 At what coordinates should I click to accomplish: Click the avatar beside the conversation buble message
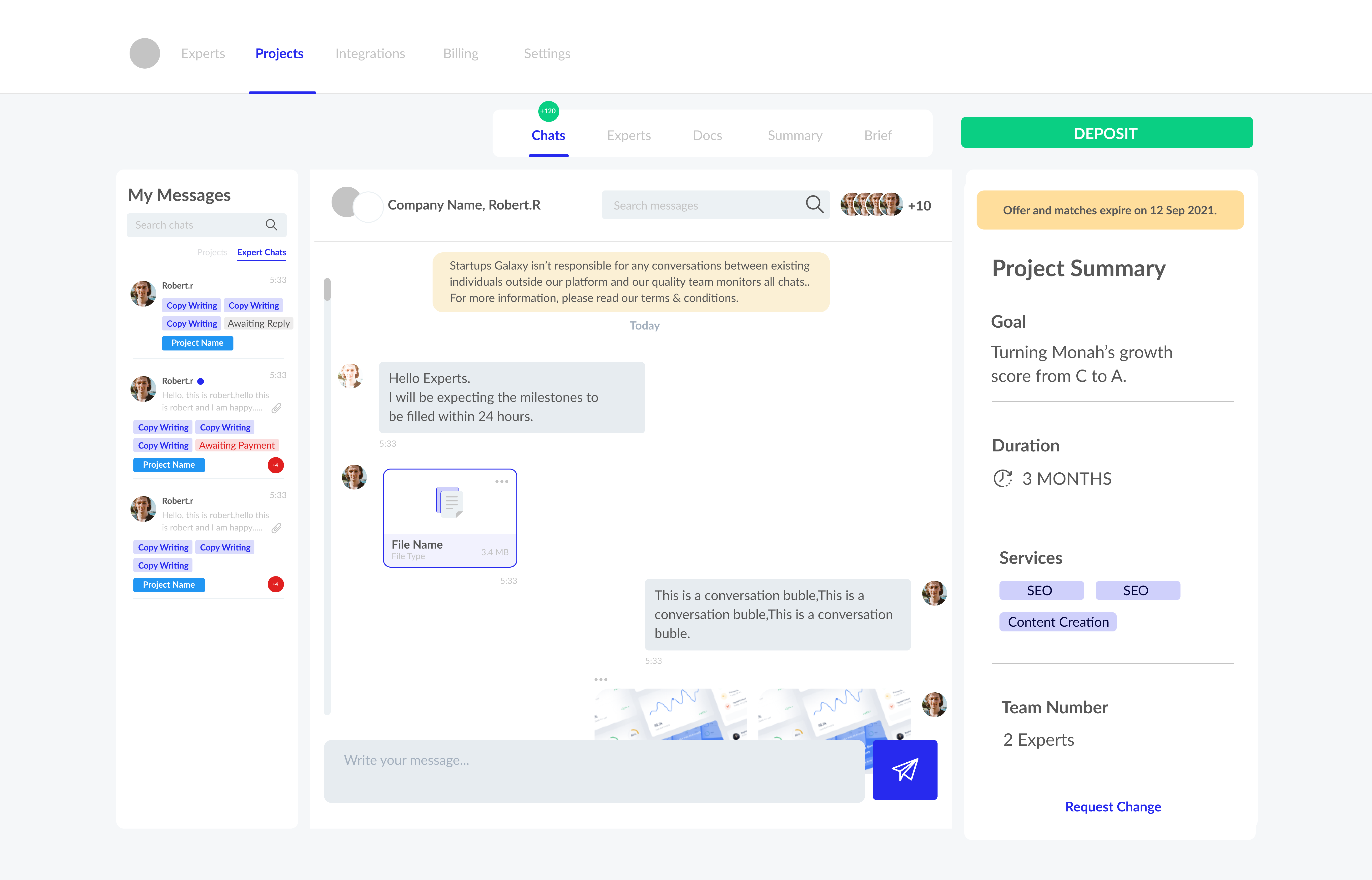click(935, 593)
